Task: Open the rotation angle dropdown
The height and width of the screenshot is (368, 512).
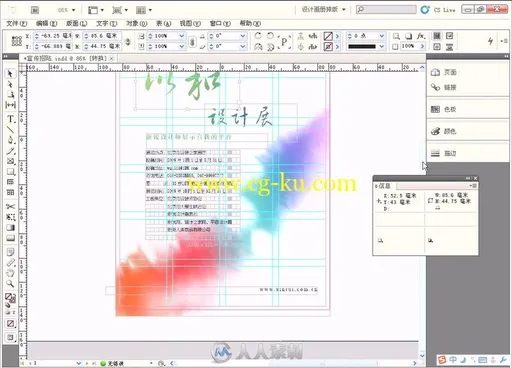Action: click(x=243, y=36)
